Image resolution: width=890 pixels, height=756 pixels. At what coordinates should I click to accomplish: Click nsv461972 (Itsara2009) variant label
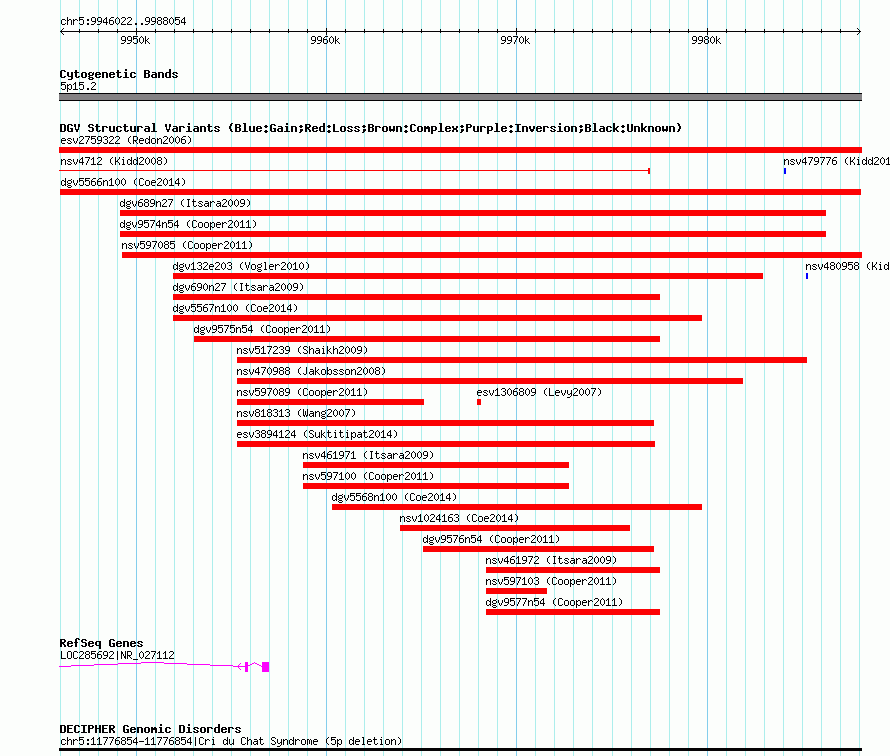point(551,560)
